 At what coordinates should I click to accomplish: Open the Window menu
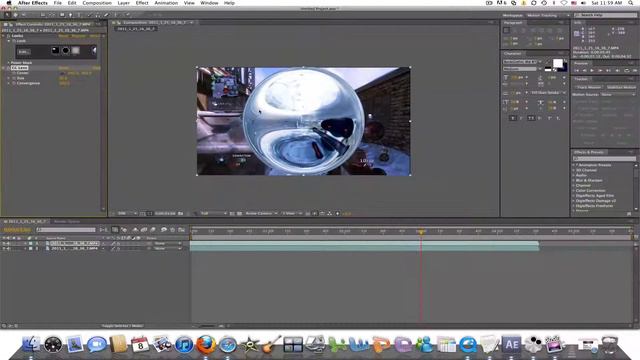(x=209, y=3)
